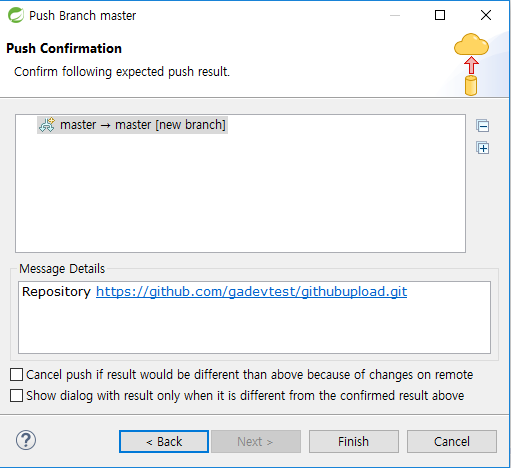
Task: Click the Expand All icon
Action: (482, 148)
